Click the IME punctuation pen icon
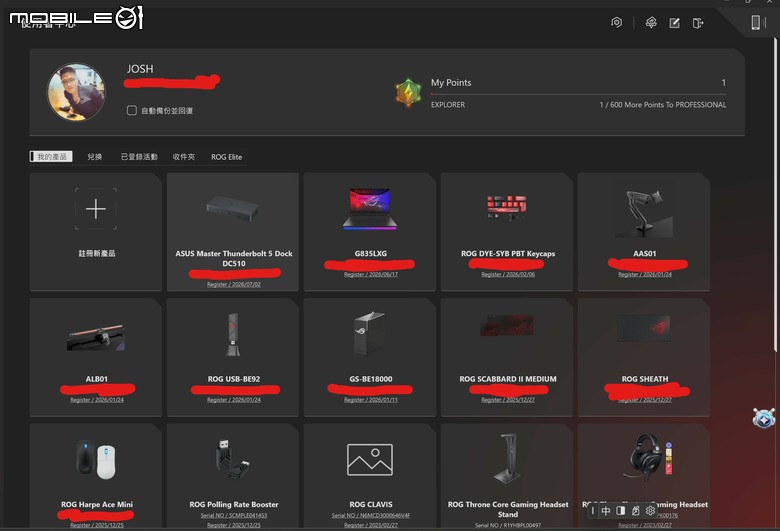The width and height of the screenshot is (780, 531). [635, 511]
